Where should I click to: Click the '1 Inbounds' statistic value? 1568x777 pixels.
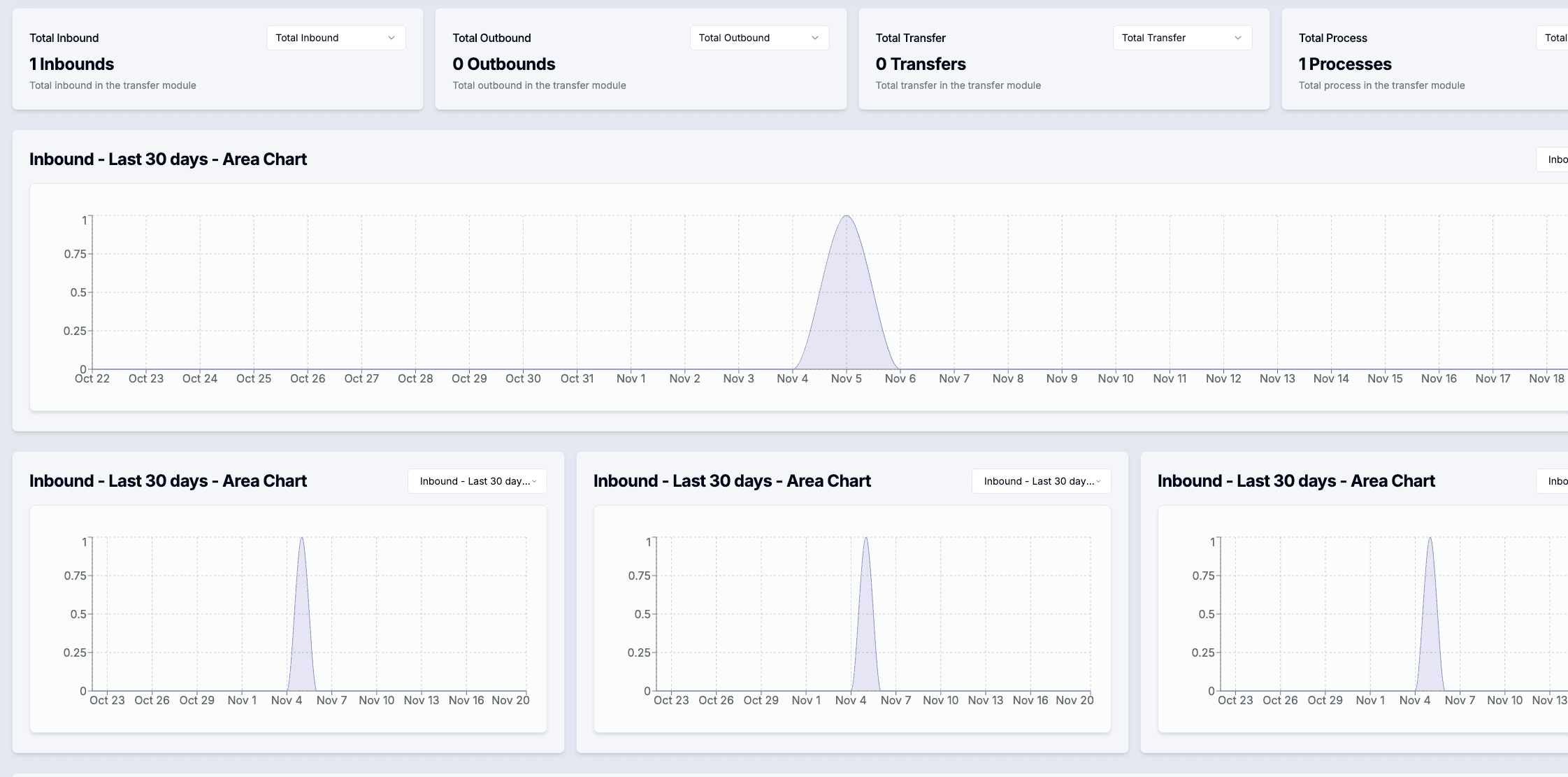71,64
